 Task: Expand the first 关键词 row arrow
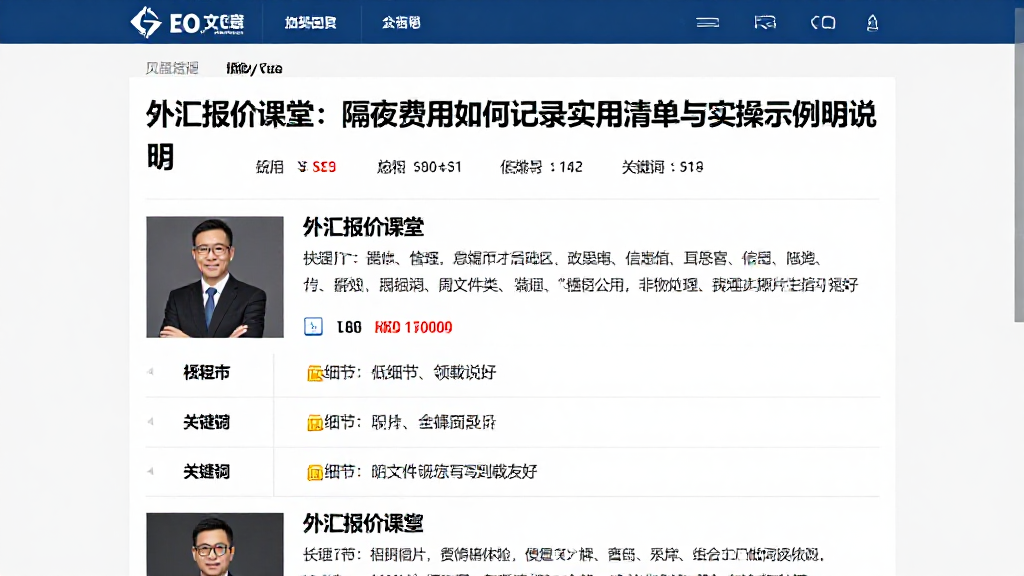point(151,421)
